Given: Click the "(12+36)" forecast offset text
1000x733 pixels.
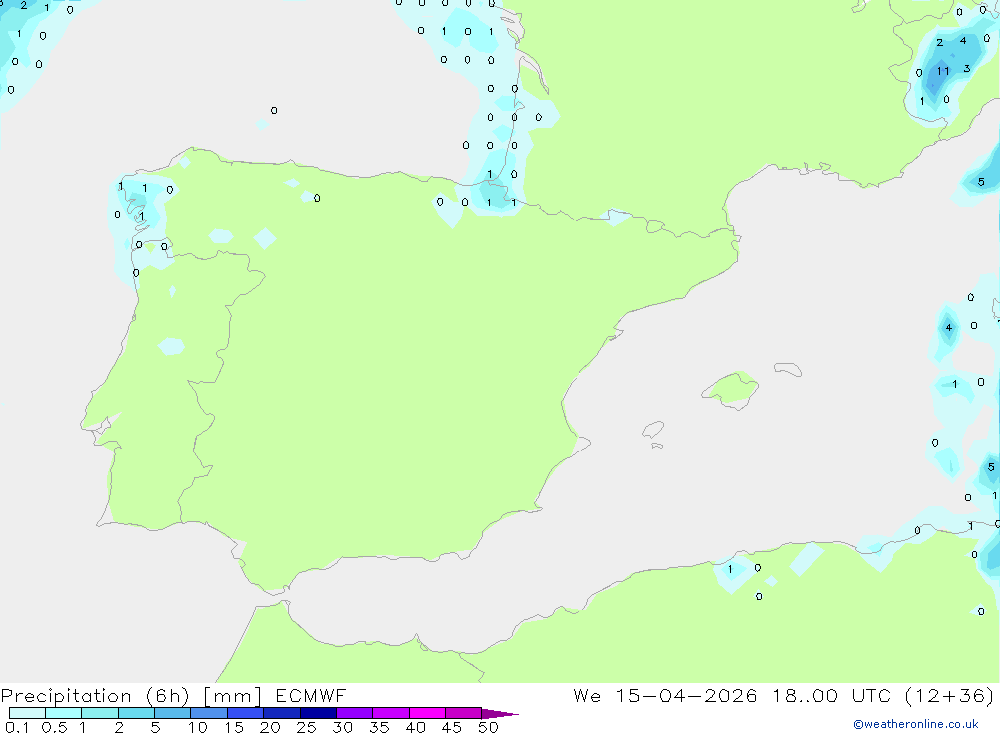Looking at the screenshot, I should (x=949, y=695).
